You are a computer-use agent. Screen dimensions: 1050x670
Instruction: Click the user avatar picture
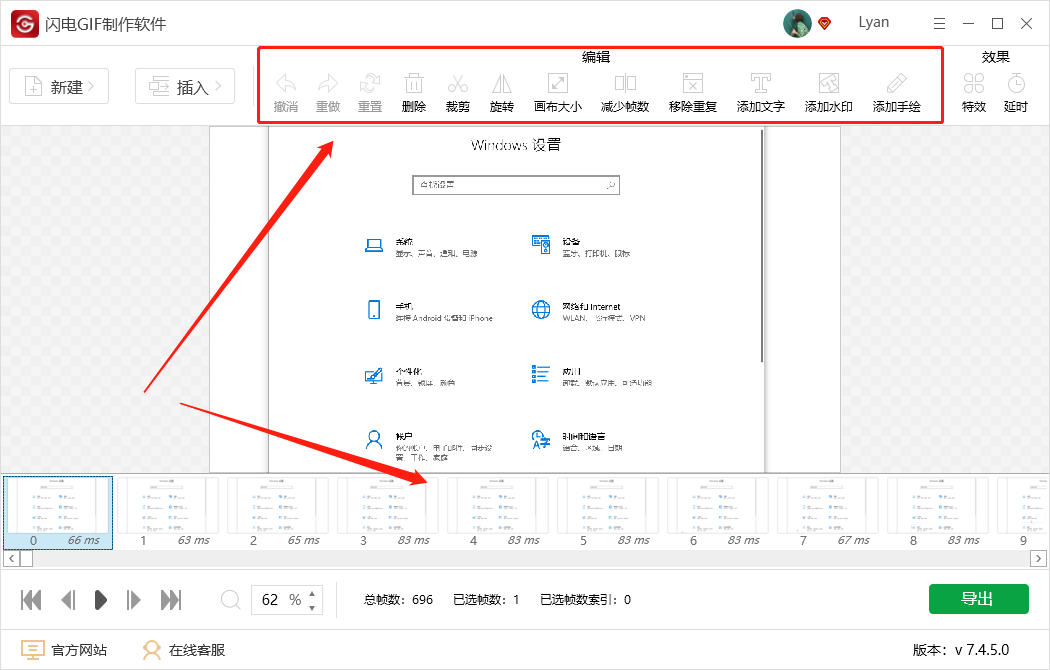(x=797, y=23)
